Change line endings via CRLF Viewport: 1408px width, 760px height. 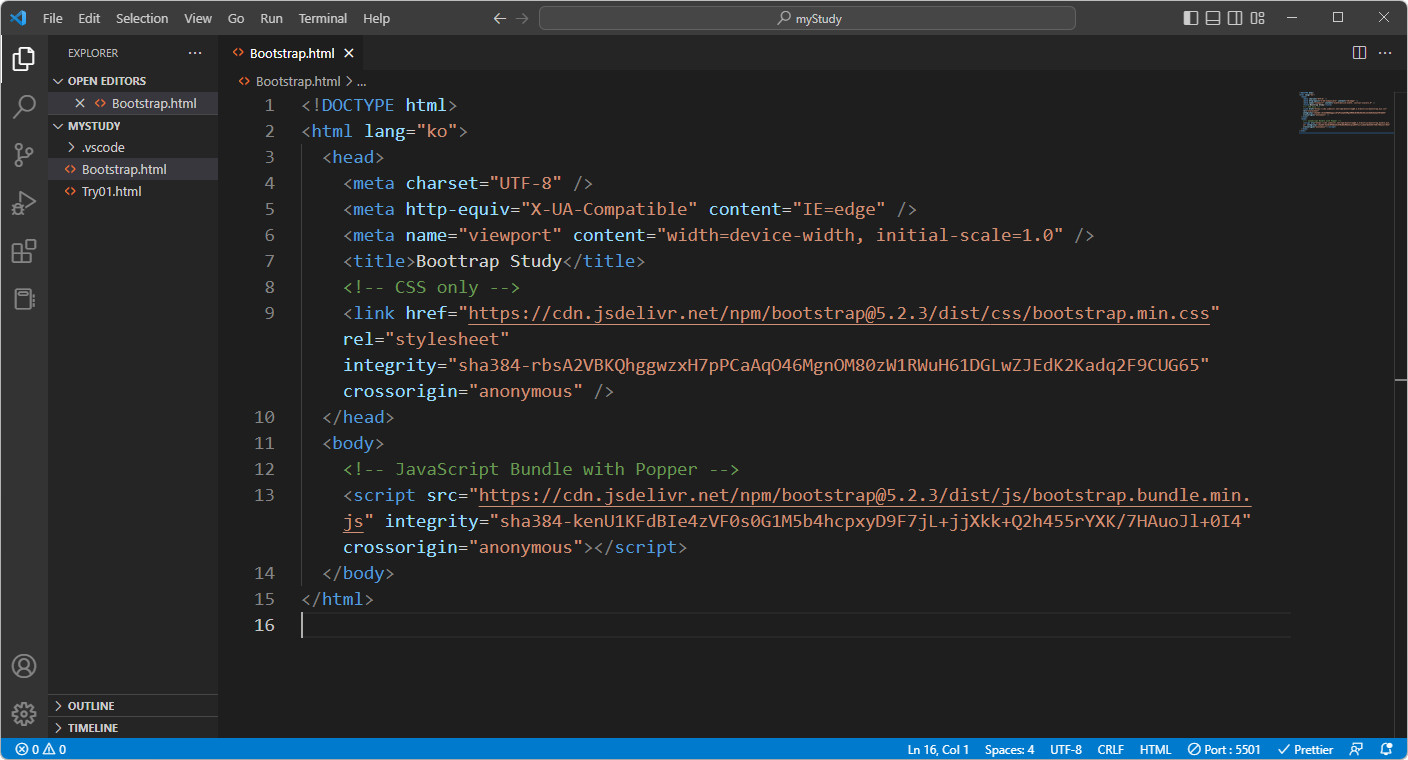tap(1111, 749)
